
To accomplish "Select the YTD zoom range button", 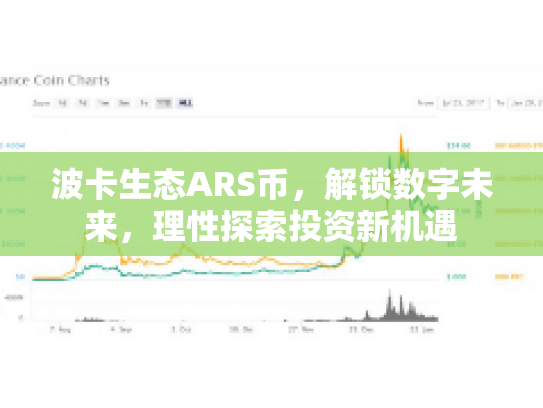I will [164, 103].
